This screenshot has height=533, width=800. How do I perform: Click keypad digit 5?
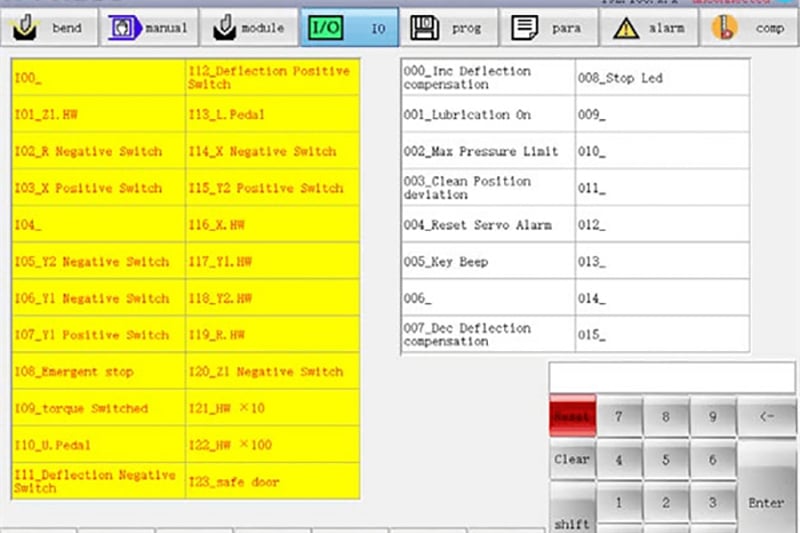click(x=666, y=460)
